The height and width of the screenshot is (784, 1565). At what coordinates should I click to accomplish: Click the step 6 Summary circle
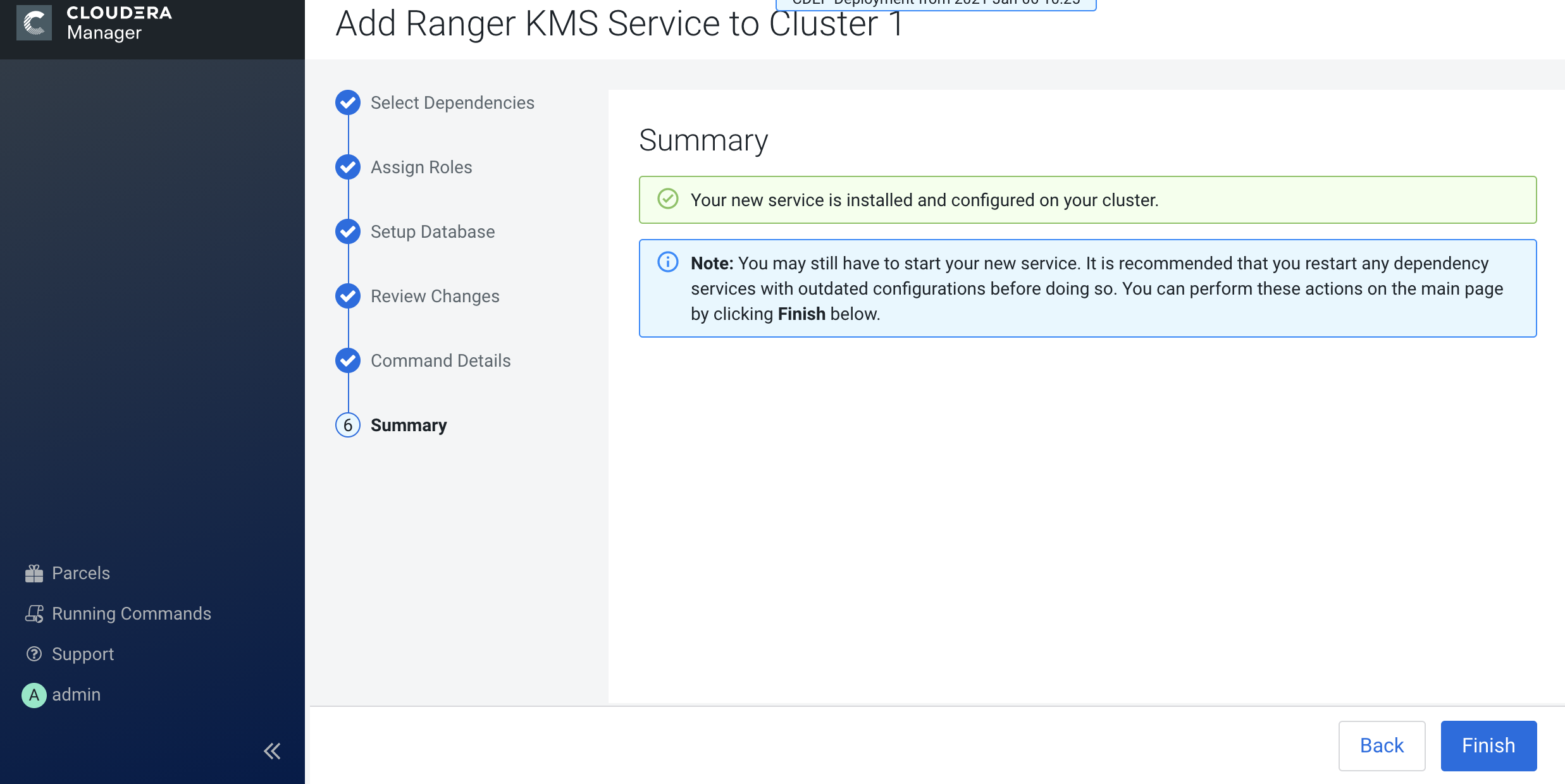coord(348,425)
